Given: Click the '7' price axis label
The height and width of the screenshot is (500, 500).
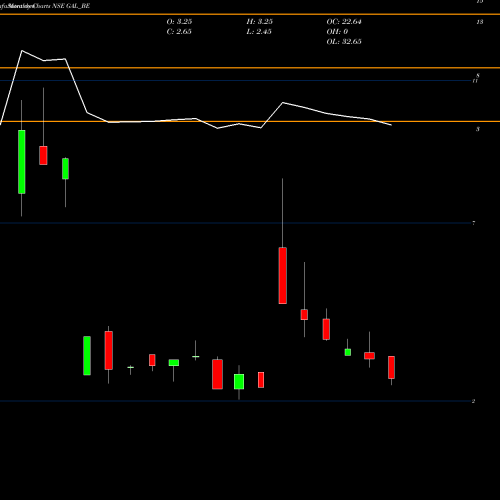Looking at the screenshot, I should pos(474,223).
